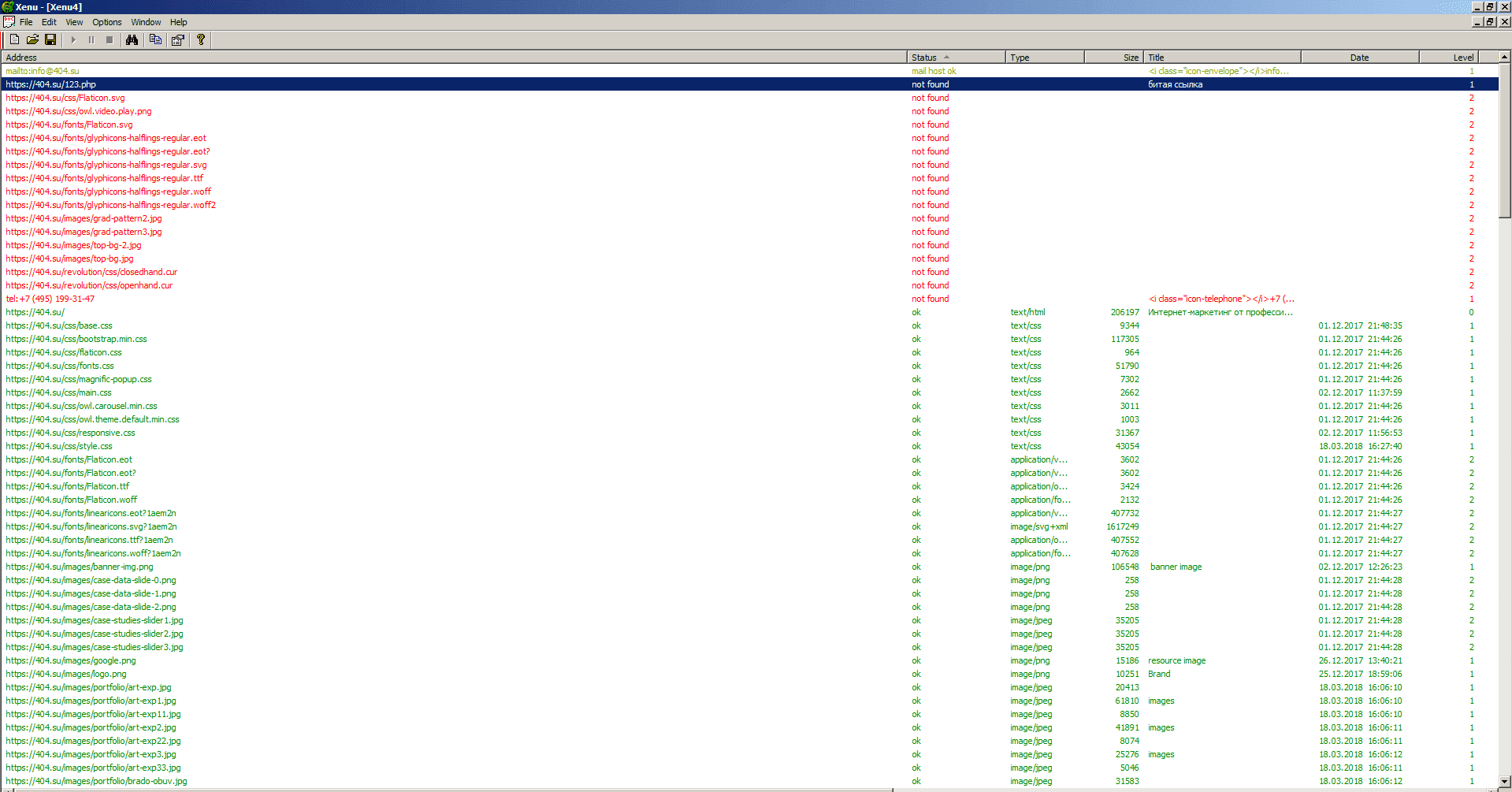The image size is (1512, 792).
Task: Open a file with the folder icon
Action: coord(32,39)
